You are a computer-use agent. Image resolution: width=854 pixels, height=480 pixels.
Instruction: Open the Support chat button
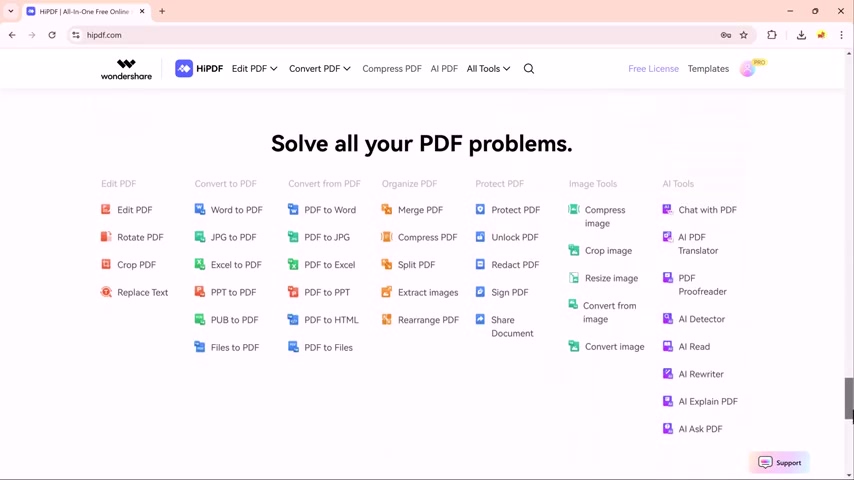click(x=779, y=463)
